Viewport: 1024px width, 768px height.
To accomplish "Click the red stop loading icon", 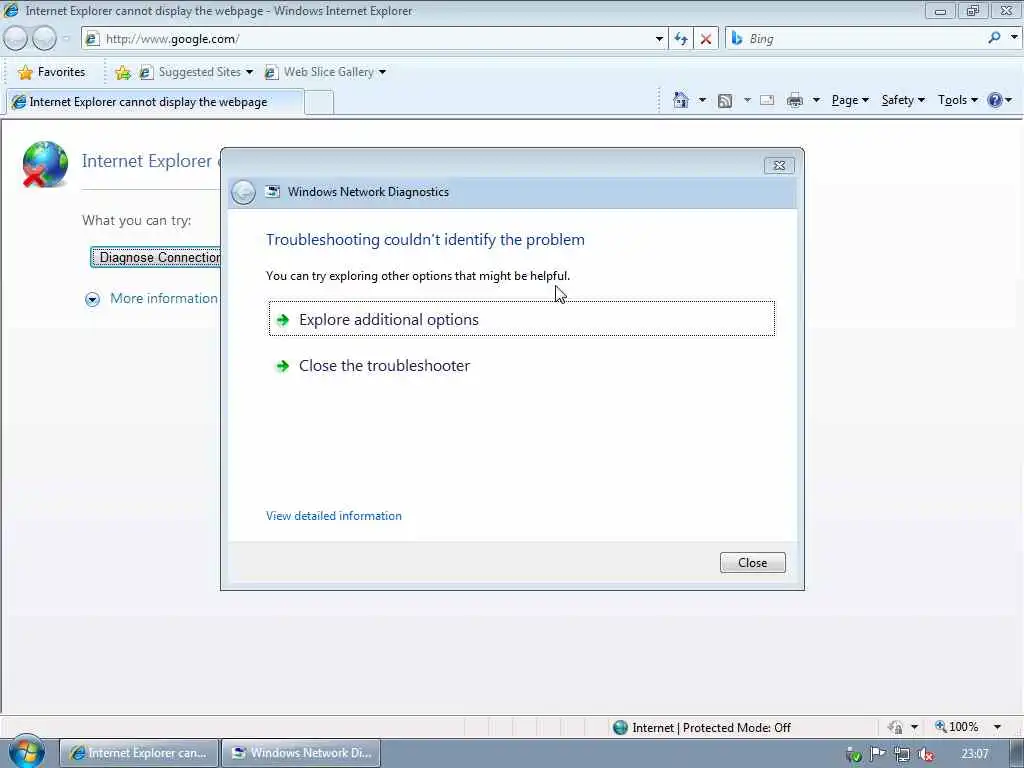I will pos(706,39).
